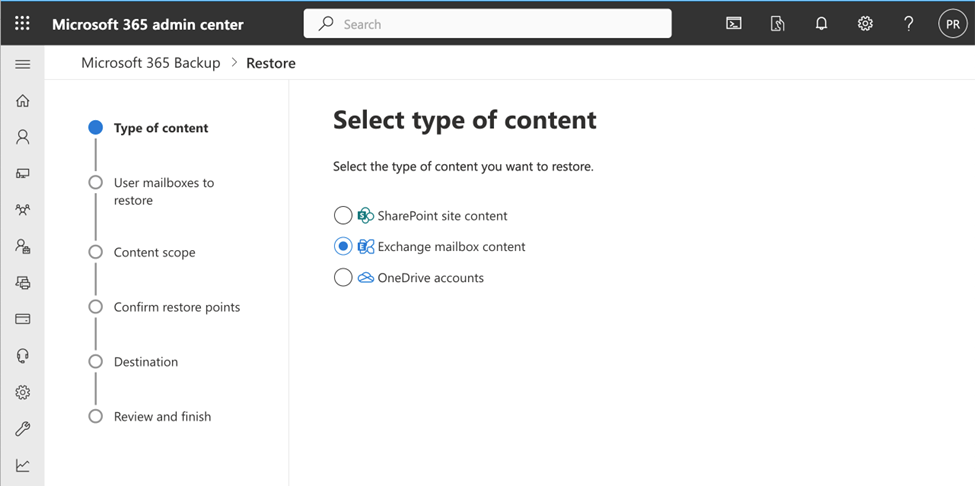
Task: Toggle the hamburger navigation menu
Action: 22,65
